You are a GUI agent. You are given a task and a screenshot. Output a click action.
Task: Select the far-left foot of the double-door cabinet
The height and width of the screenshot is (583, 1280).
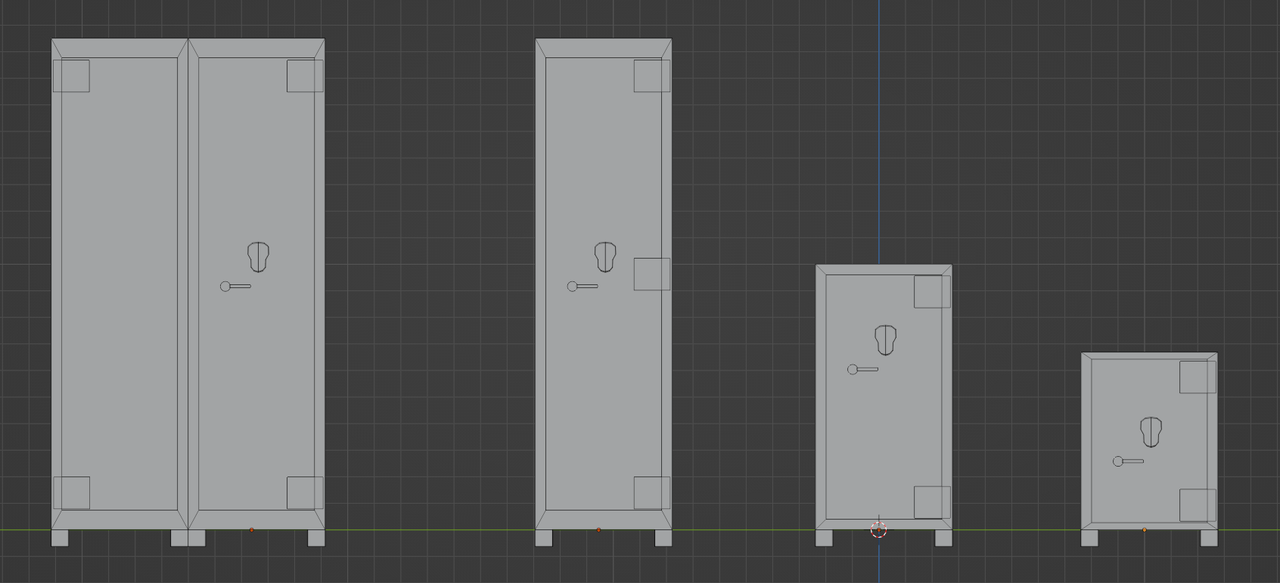click(60, 538)
